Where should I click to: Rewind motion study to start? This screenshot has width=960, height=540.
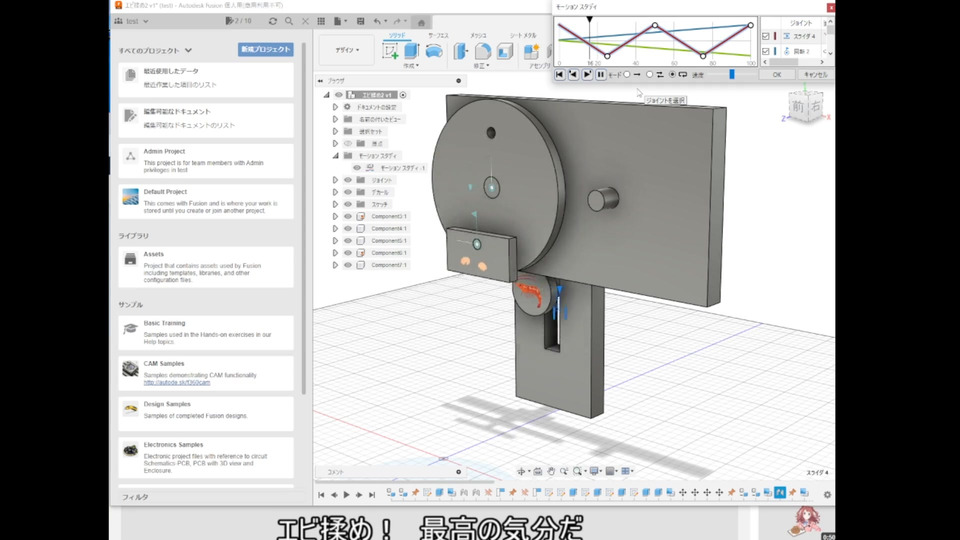pyautogui.click(x=560, y=74)
